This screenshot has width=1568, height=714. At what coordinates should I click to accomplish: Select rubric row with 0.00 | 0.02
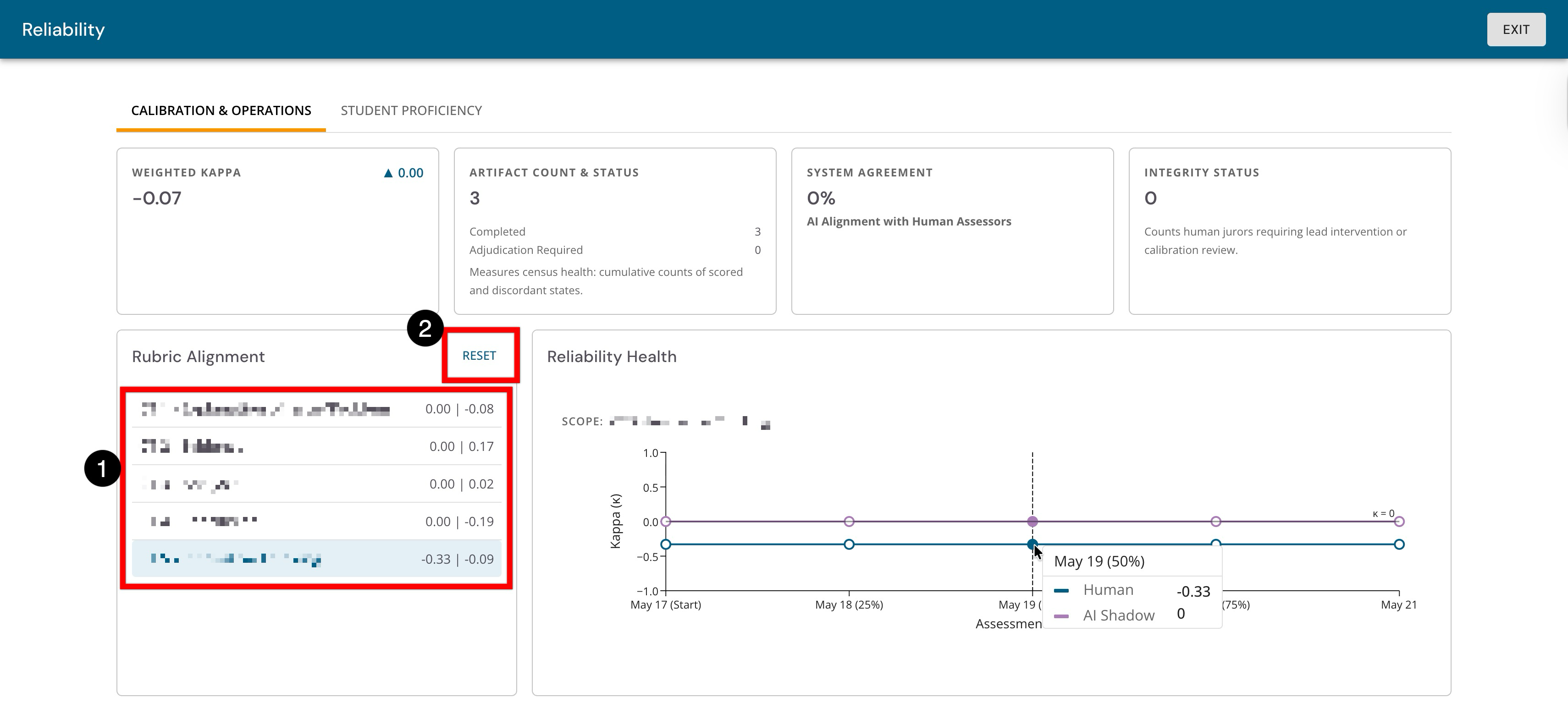[x=316, y=484]
